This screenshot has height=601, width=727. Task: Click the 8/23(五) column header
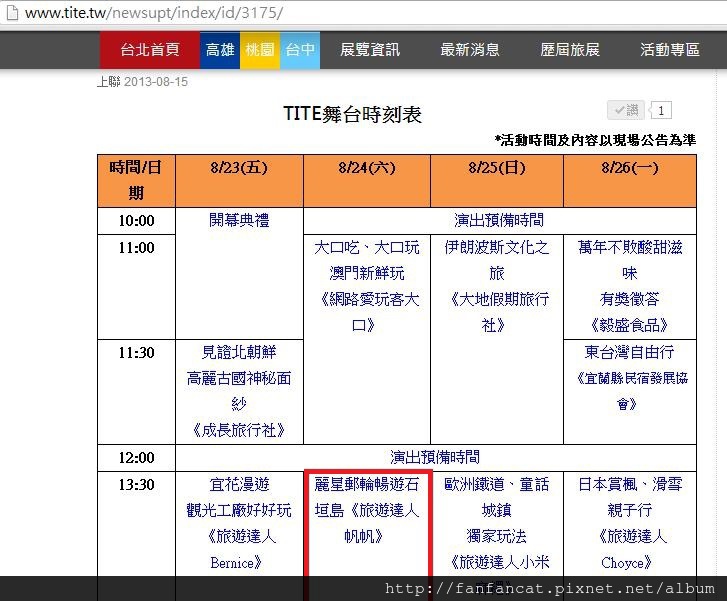(x=239, y=181)
